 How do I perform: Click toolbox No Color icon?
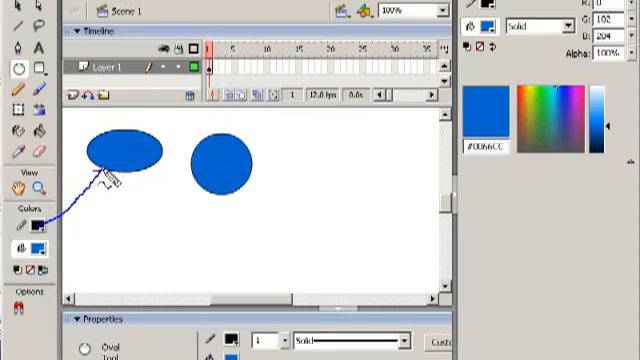(x=30, y=270)
